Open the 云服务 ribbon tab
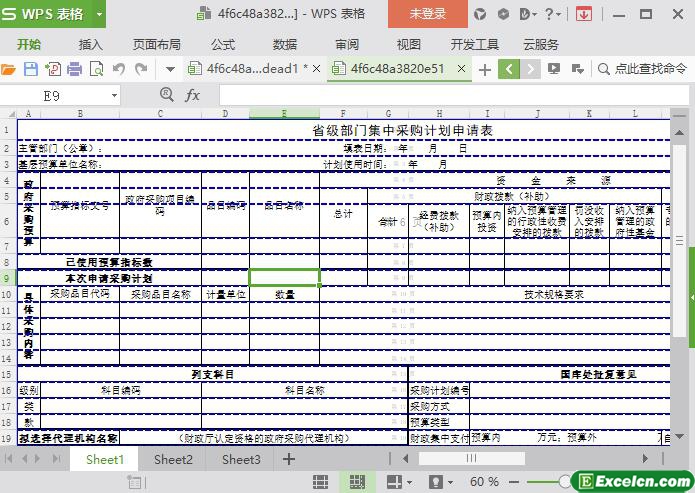695x493 pixels. [x=541, y=44]
